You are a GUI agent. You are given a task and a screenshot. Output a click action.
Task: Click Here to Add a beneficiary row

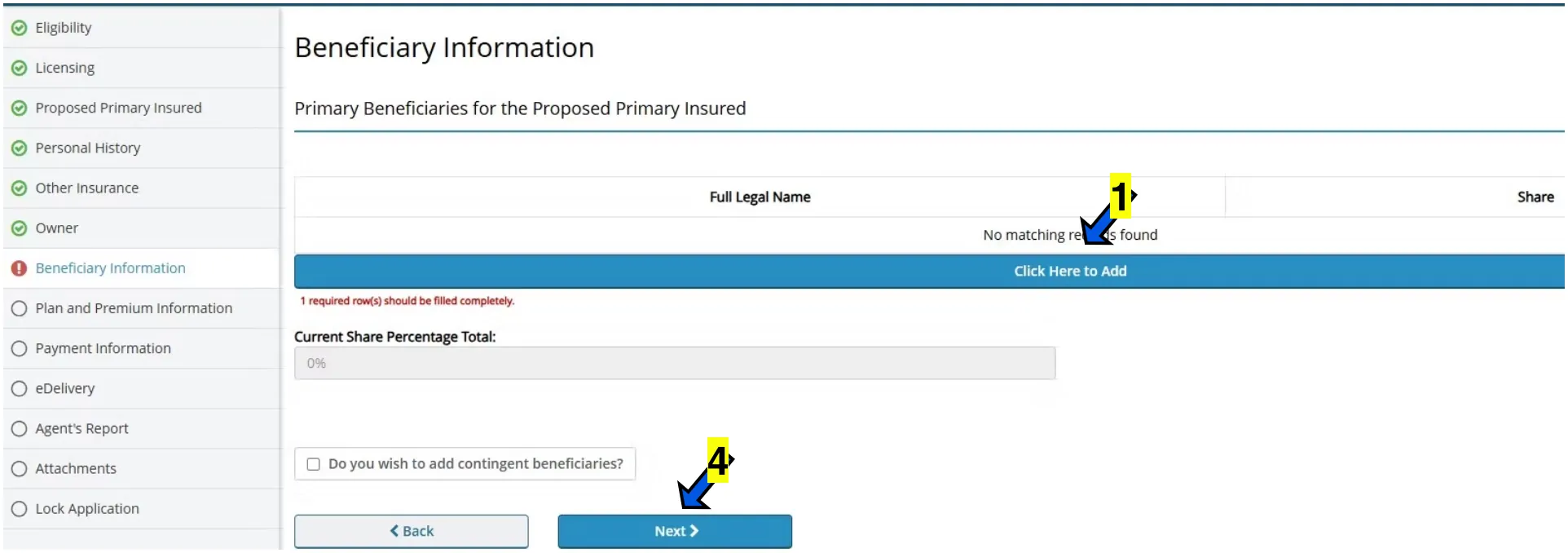pos(929,271)
